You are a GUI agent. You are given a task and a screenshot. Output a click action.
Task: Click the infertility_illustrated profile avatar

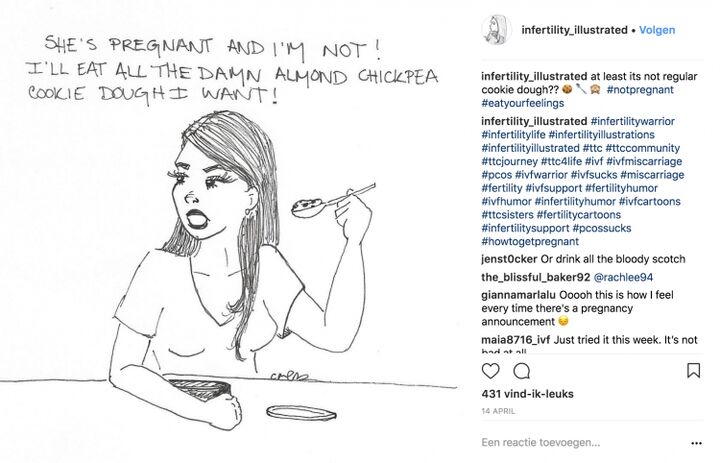pyautogui.click(x=495, y=29)
